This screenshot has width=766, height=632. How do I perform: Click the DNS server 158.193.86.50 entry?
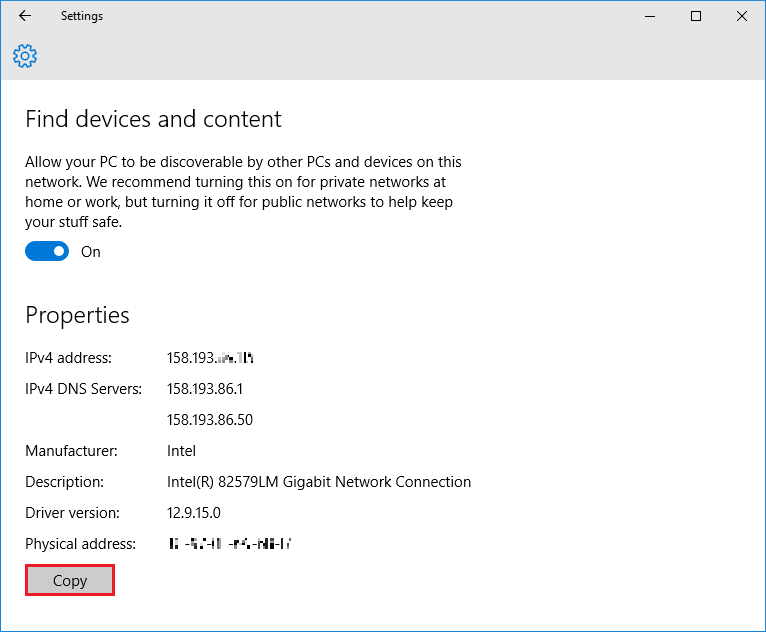[x=209, y=420]
